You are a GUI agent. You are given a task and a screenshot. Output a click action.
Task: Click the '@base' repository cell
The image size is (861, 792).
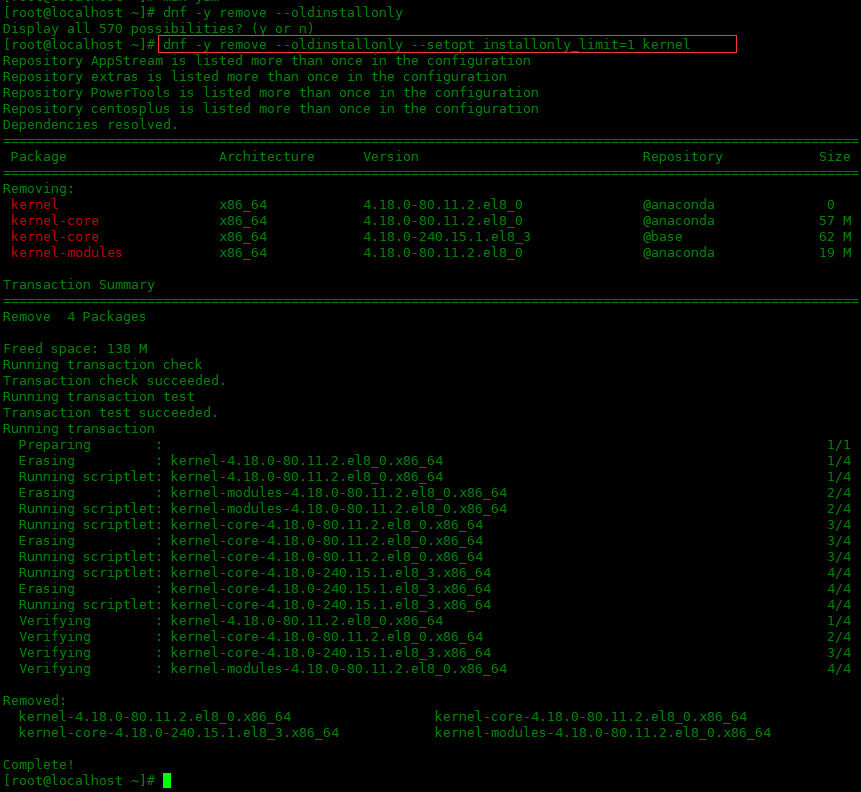pos(663,237)
